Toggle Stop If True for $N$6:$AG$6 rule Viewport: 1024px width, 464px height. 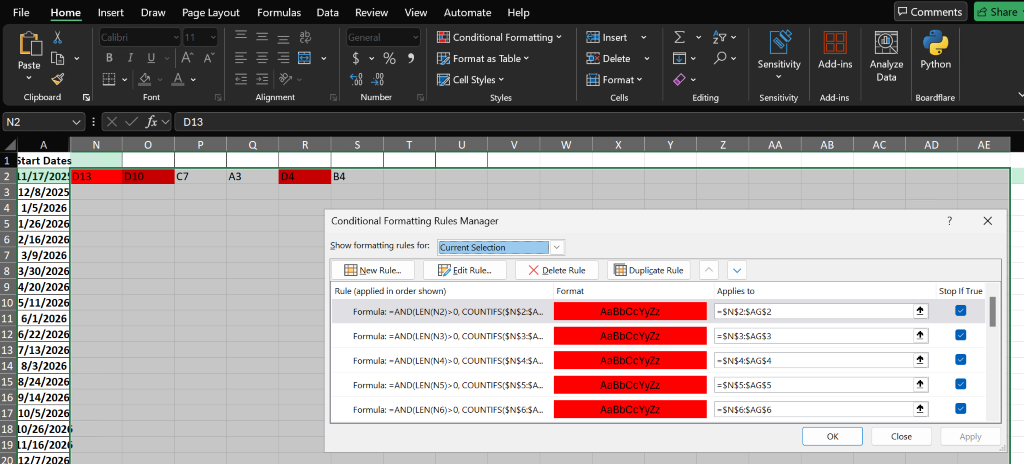pos(961,408)
